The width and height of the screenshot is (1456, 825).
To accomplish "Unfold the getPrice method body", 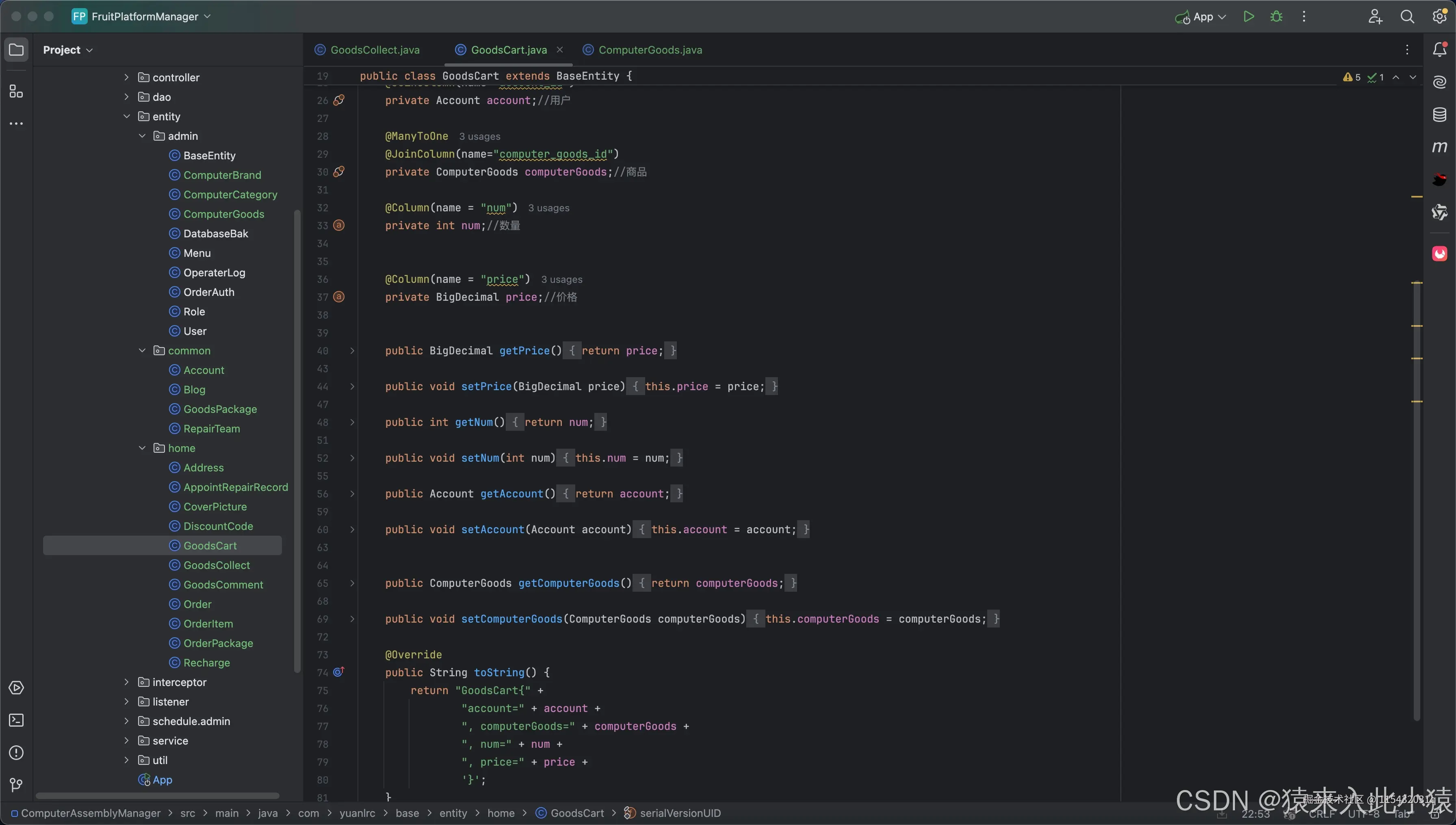I will tap(352, 351).
